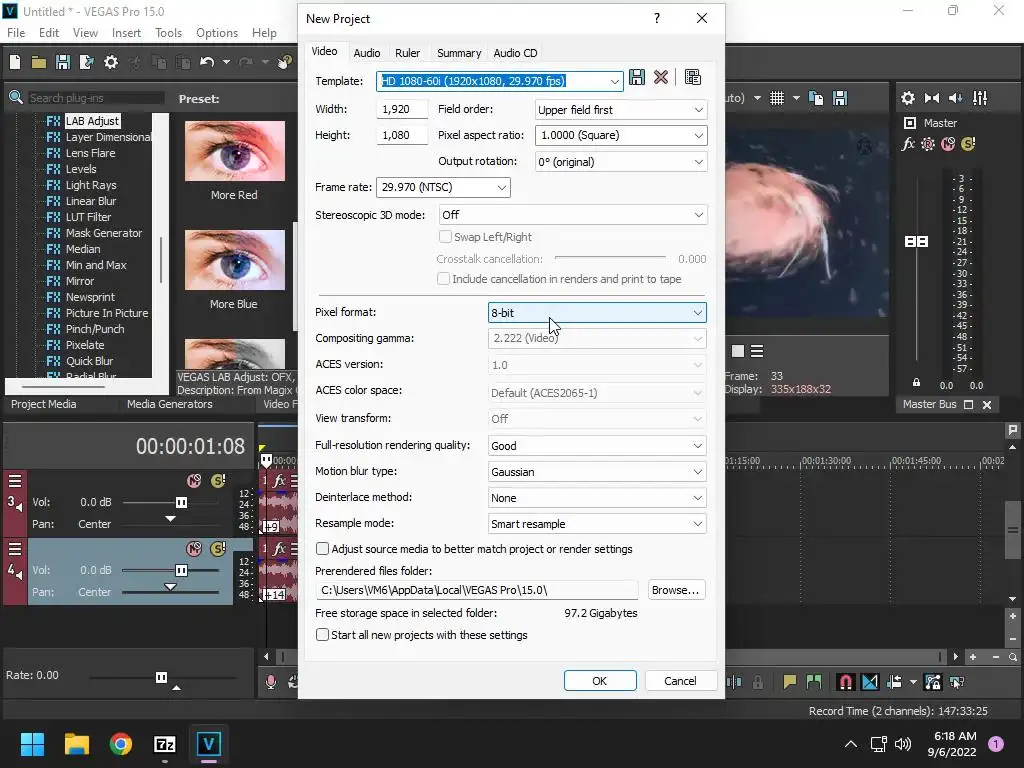Open Project Properties gear icon in toolbar
This screenshot has width=1024, height=768.
[x=111, y=62]
